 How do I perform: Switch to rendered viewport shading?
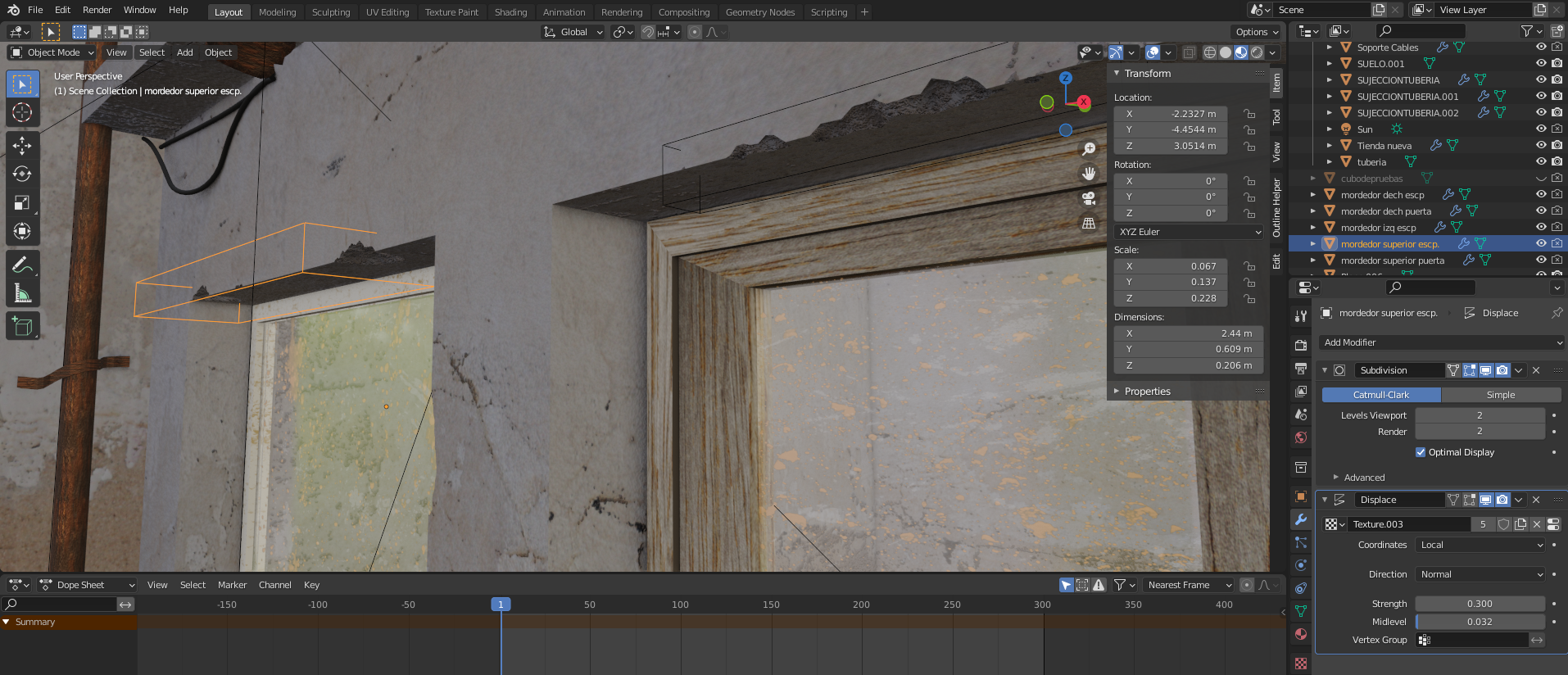[1257, 52]
